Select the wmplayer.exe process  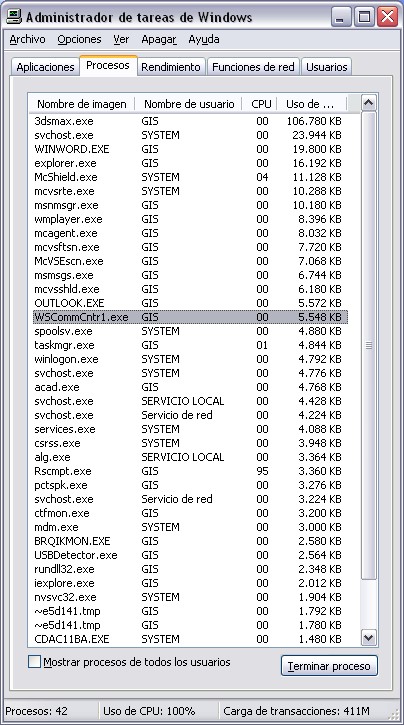[190, 219]
